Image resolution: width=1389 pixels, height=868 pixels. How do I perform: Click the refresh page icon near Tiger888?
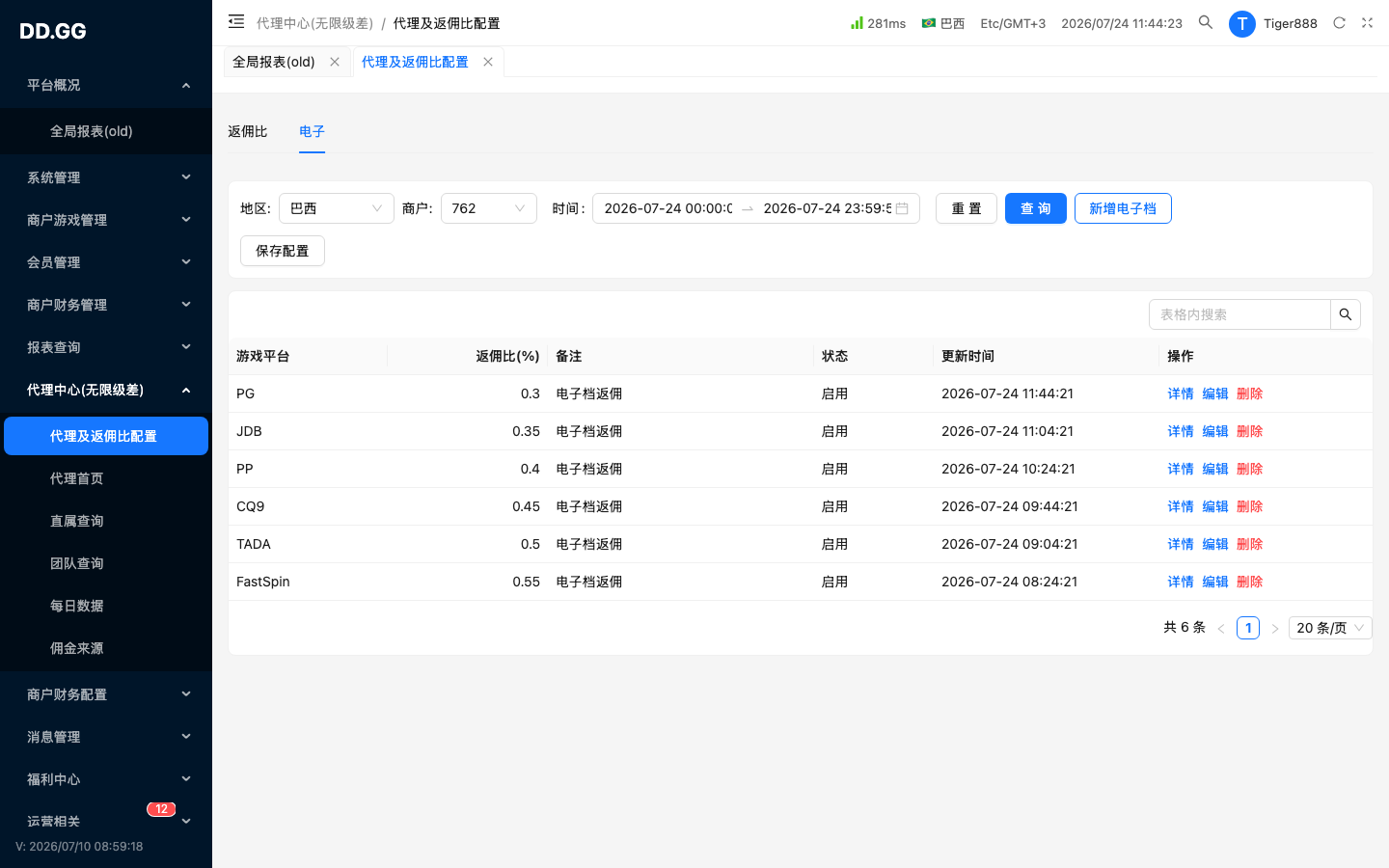pyautogui.click(x=1339, y=23)
